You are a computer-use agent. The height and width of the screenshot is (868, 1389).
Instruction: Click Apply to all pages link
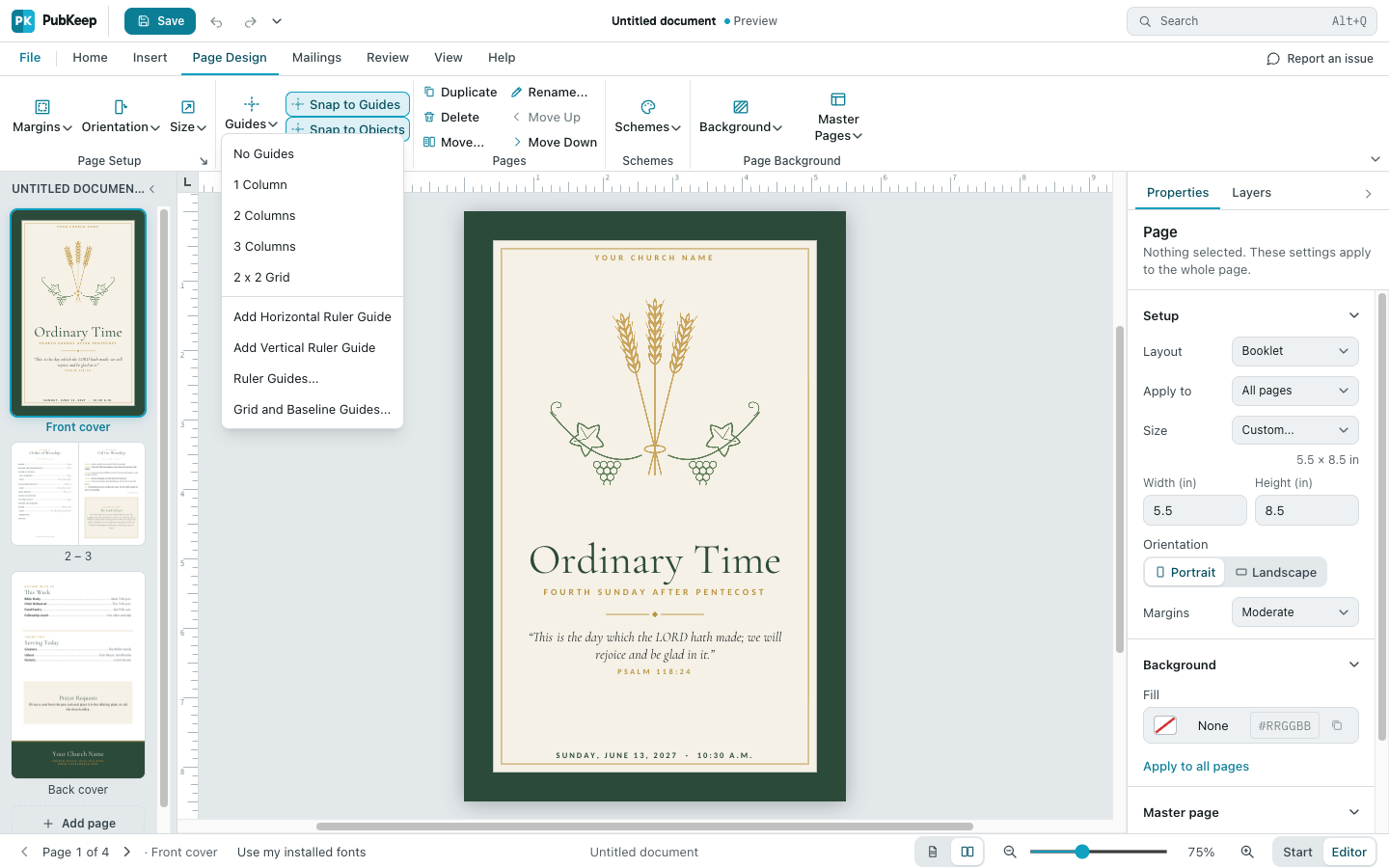(x=1196, y=767)
